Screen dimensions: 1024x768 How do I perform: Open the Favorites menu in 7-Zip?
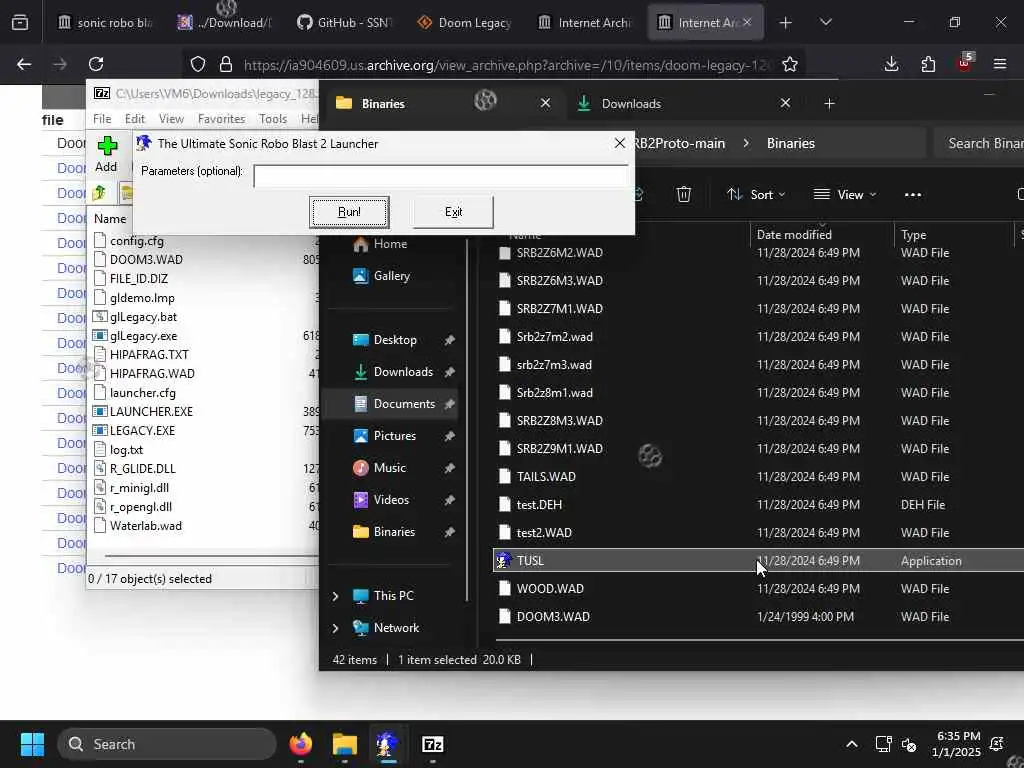click(x=221, y=119)
